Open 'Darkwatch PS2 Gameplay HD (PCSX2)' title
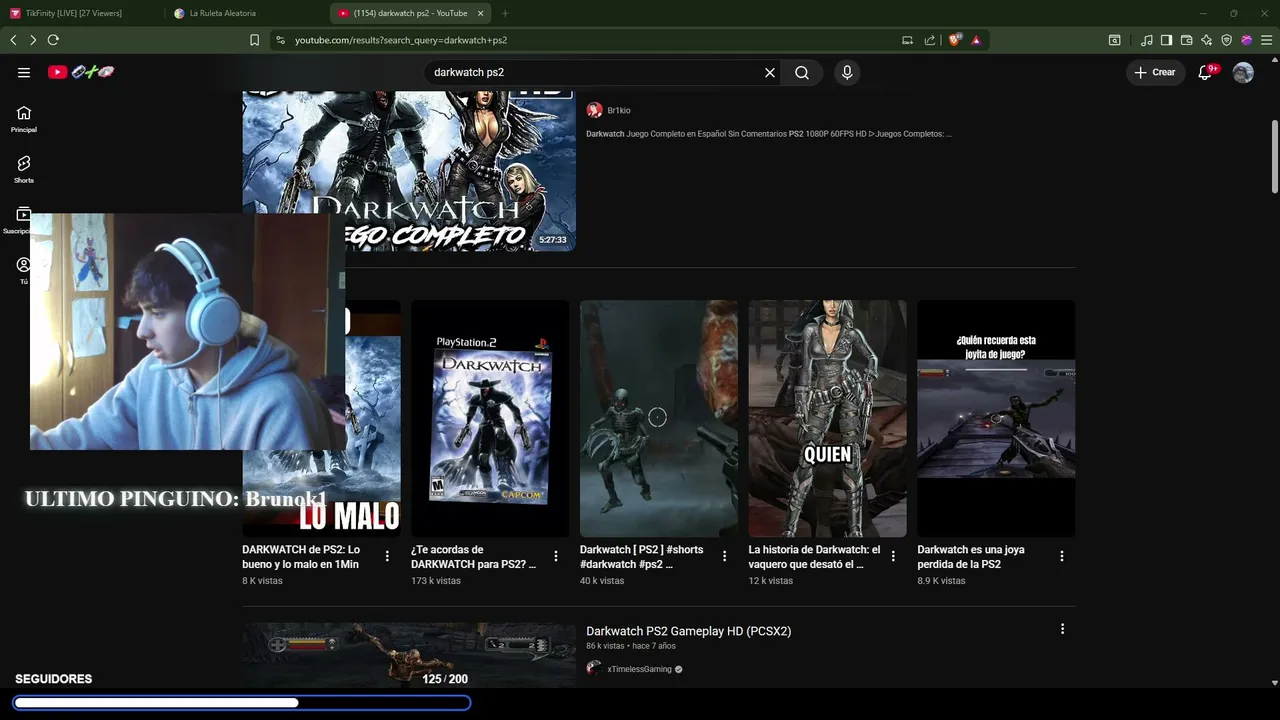The height and width of the screenshot is (720, 1280). tap(688, 631)
